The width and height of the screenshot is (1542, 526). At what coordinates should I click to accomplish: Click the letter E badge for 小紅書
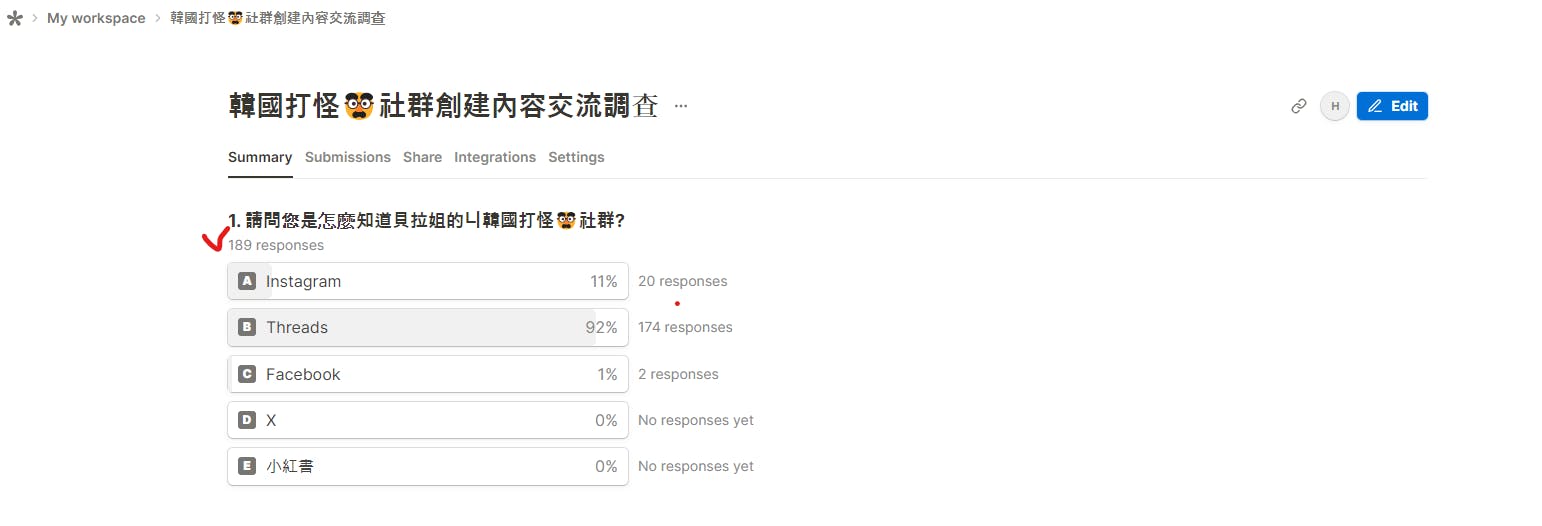pos(247,466)
